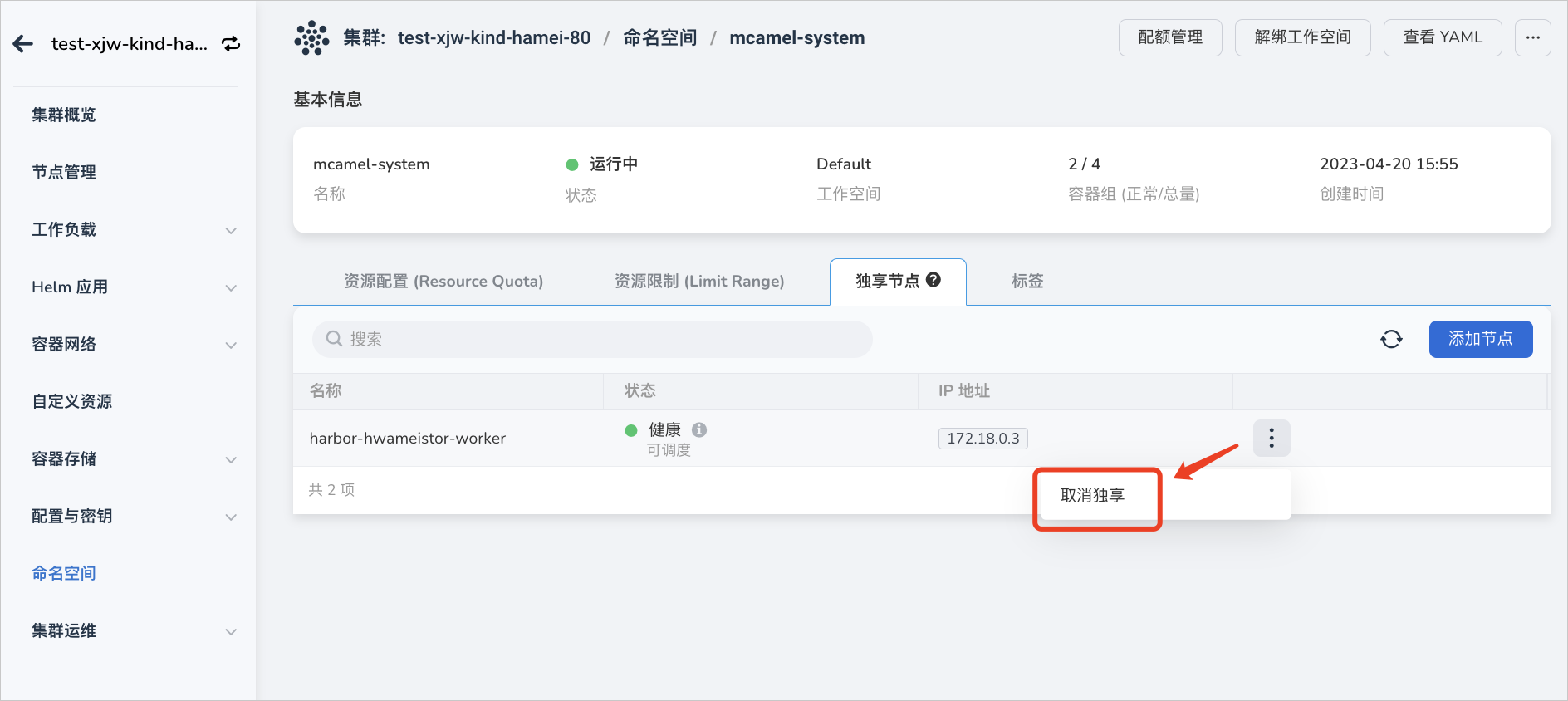Viewport: 1568px width, 701px height.
Task: Select the 独享节点 tab
Action: 898,282
